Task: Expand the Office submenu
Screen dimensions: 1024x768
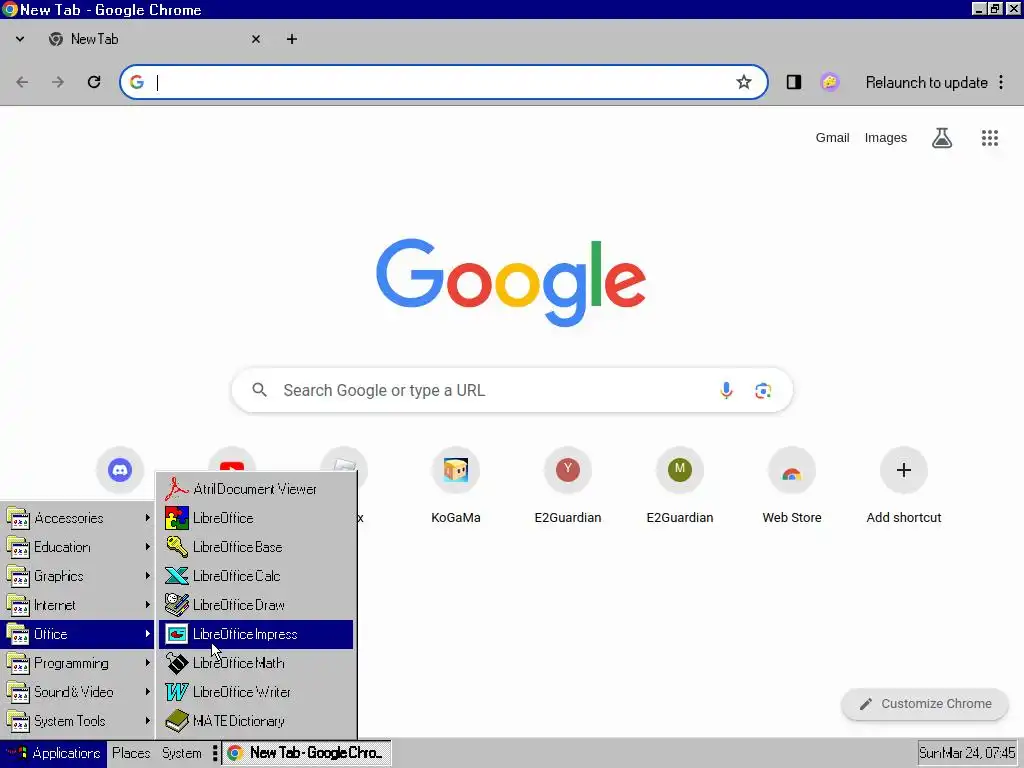Action: point(78,634)
